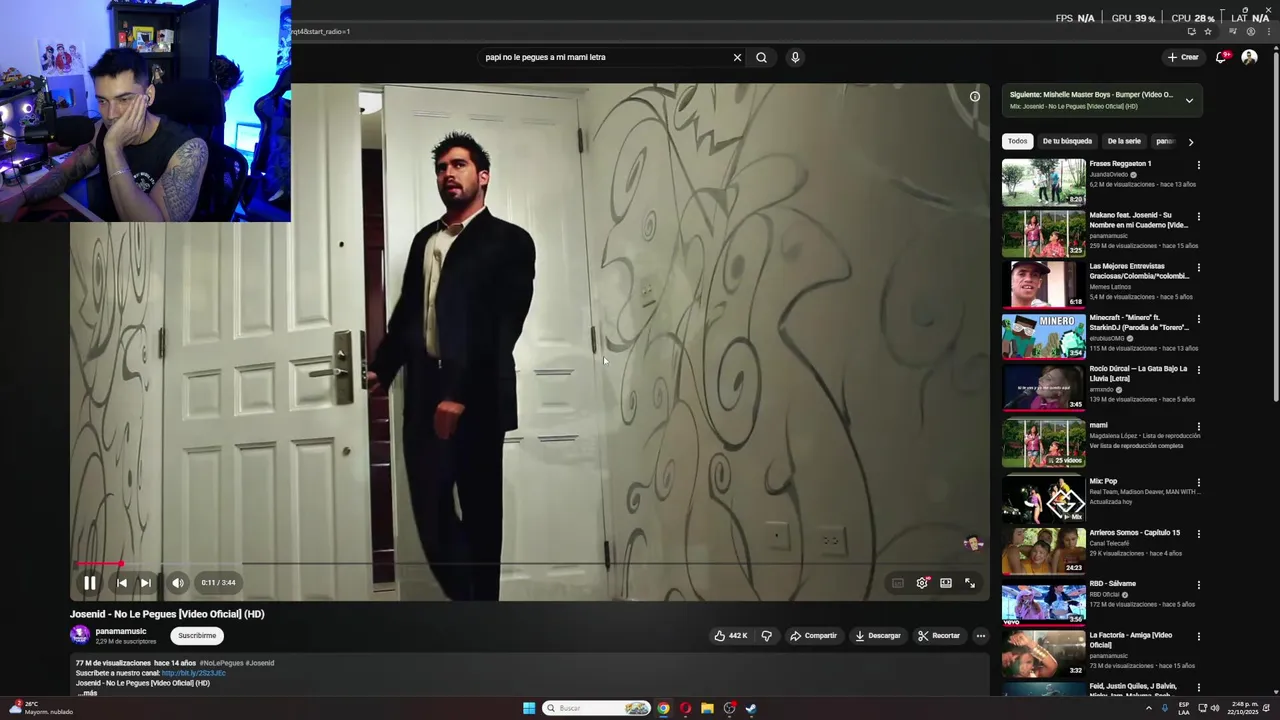Open the browser three-dot menu
The height and width of the screenshot is (720, 1280).
click(x=1268, y=31)
